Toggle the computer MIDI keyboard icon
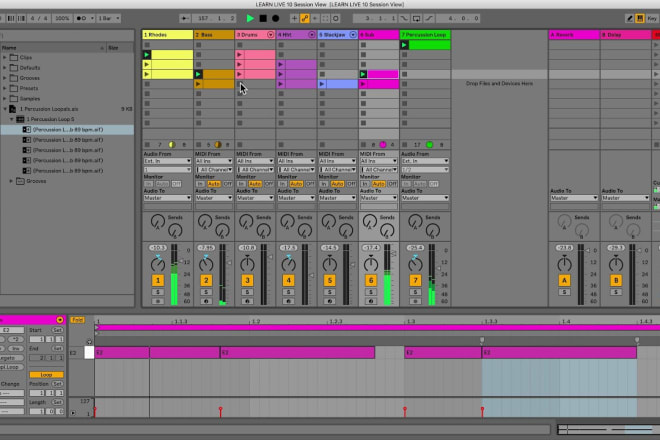The image size is (660, 440). click(640, 19)
